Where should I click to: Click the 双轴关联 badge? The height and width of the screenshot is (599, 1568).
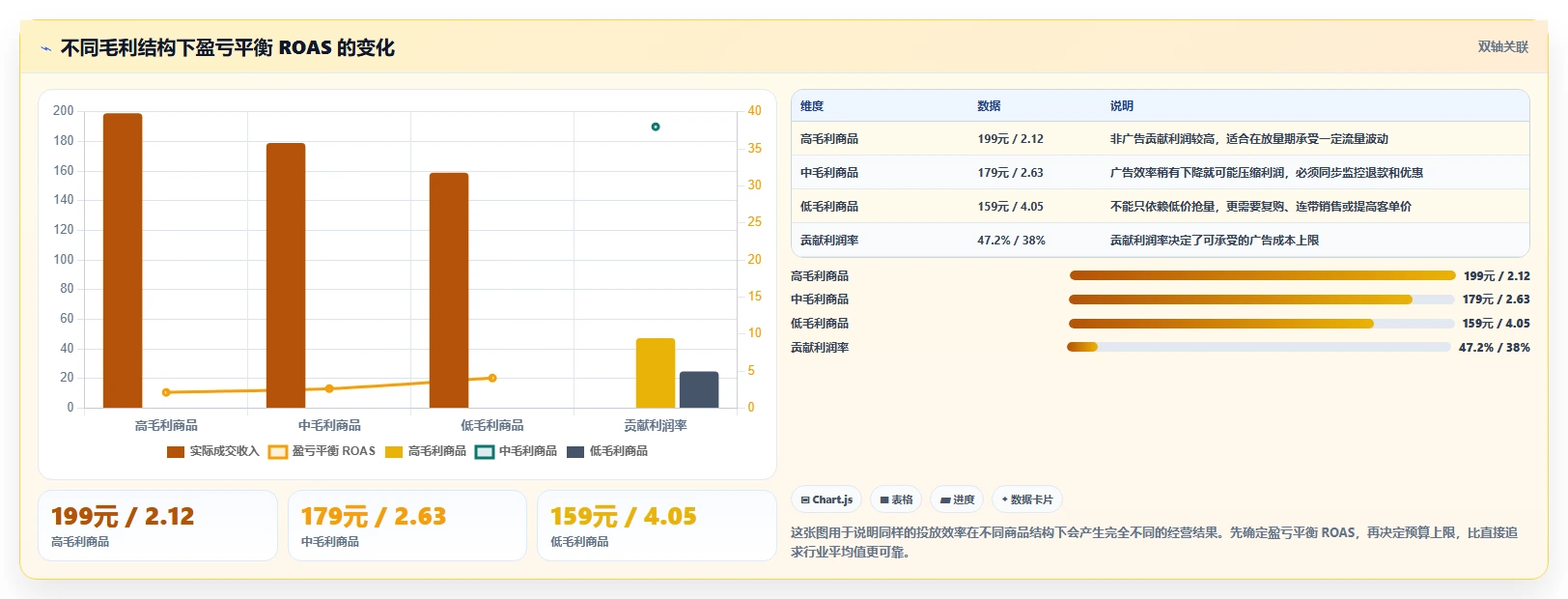(1502, 47)
